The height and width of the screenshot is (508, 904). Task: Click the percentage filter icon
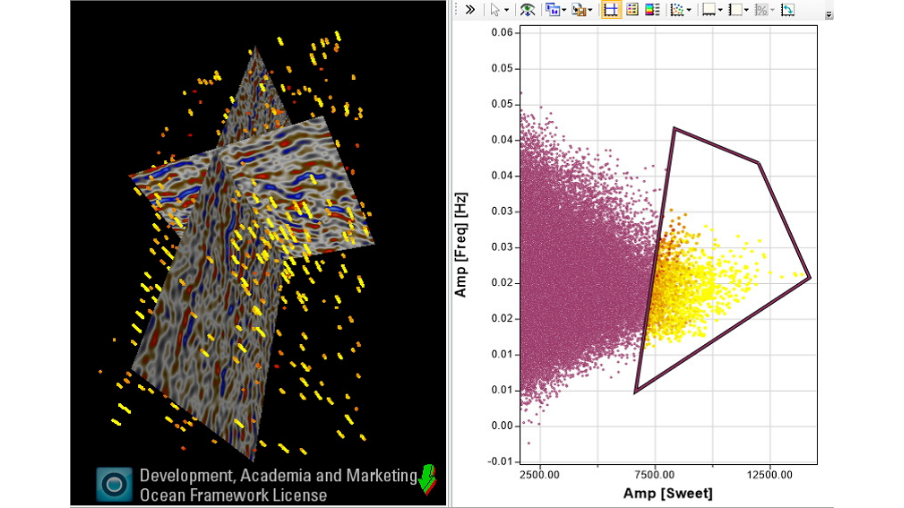click(x=761, y=10)
